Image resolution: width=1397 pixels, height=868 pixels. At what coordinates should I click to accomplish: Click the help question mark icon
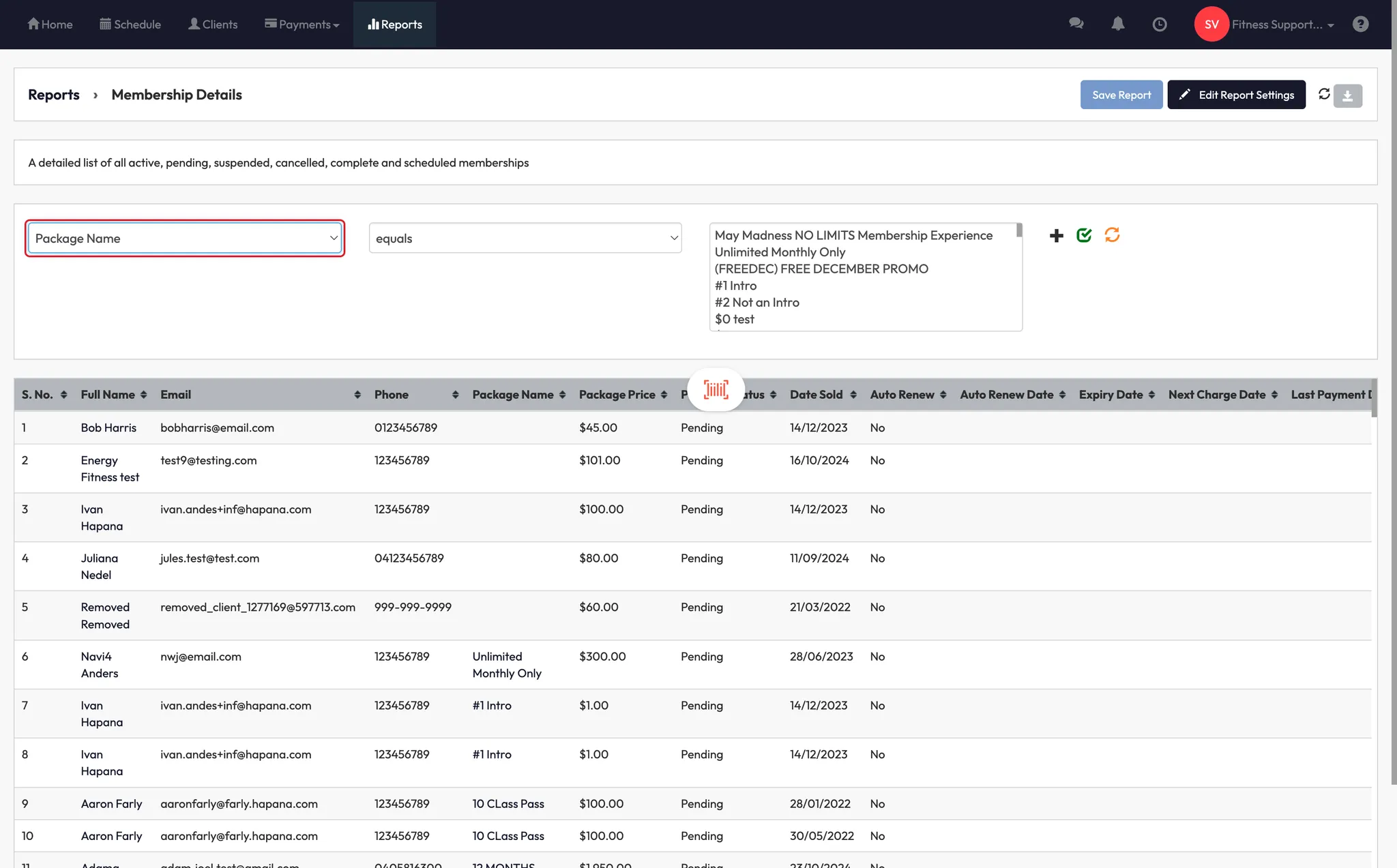1360,25
